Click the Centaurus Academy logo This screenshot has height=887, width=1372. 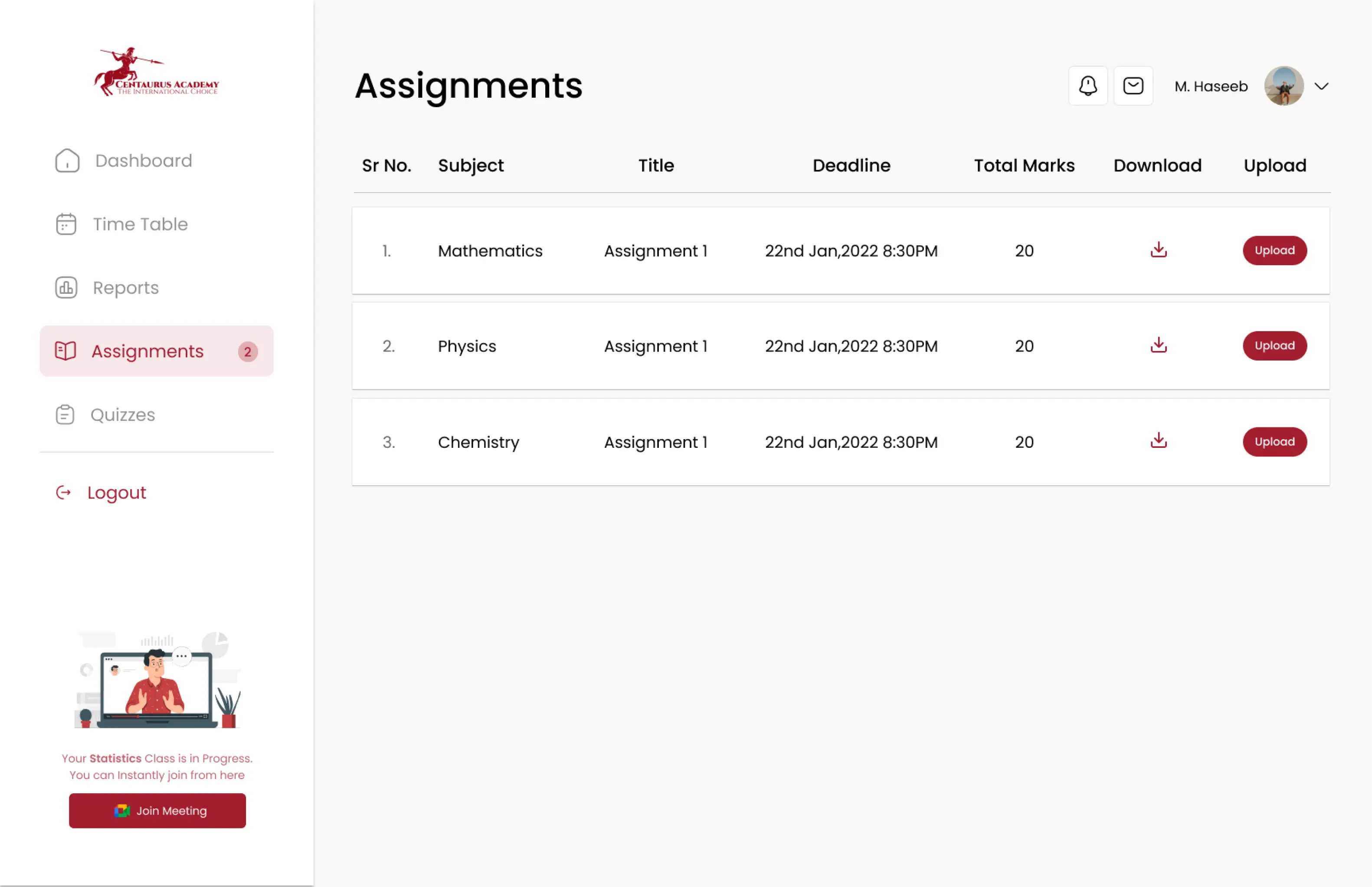157,72
